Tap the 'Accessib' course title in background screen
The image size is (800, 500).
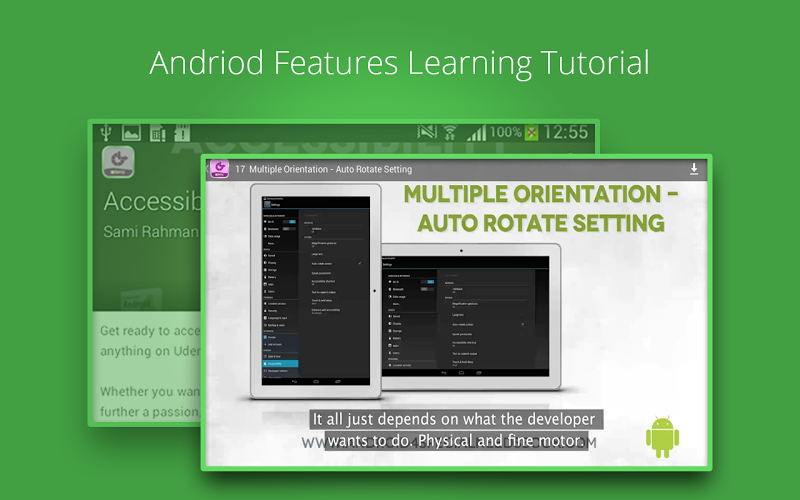point(153,202)
